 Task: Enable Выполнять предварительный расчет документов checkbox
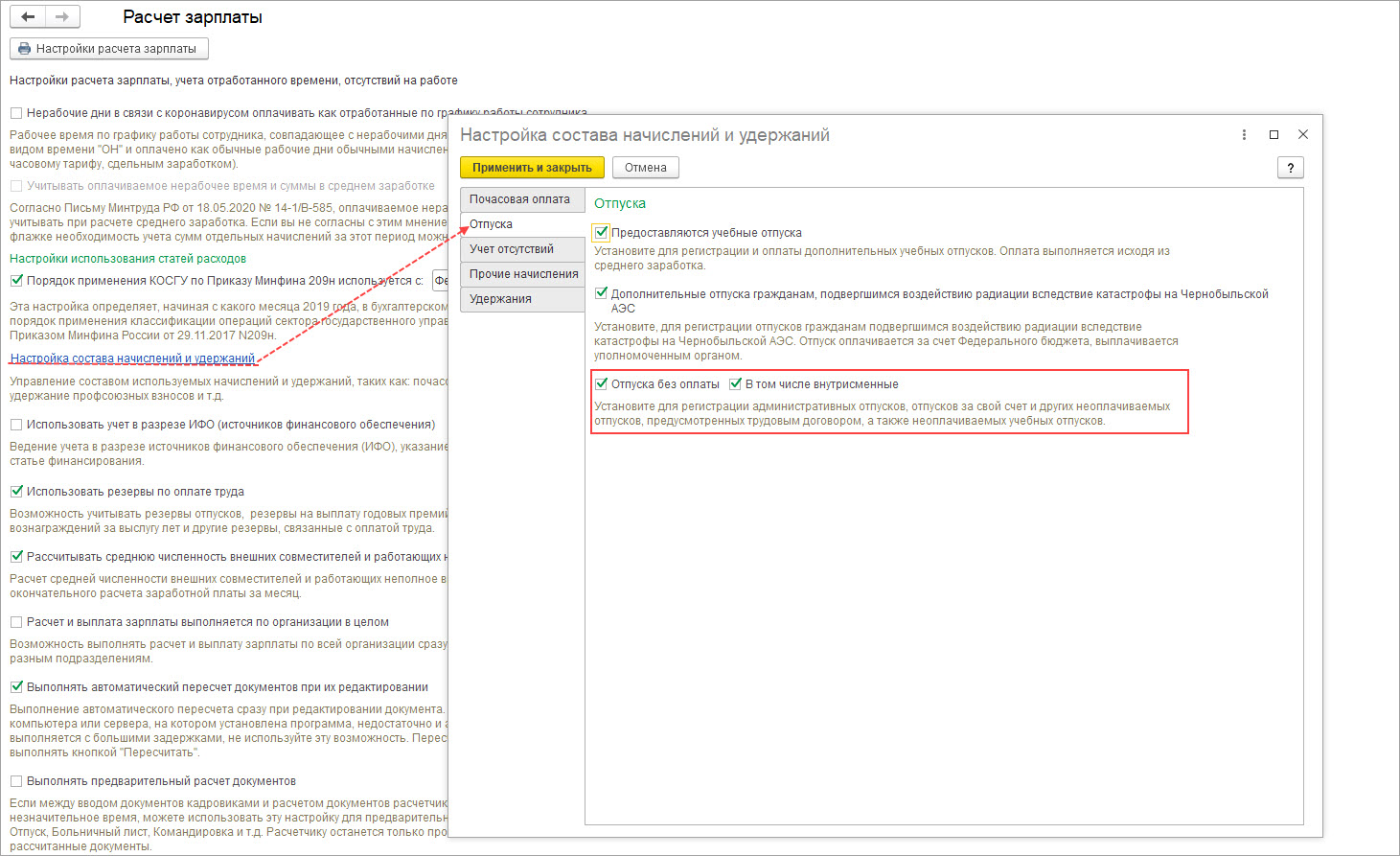tap(16, 781)
